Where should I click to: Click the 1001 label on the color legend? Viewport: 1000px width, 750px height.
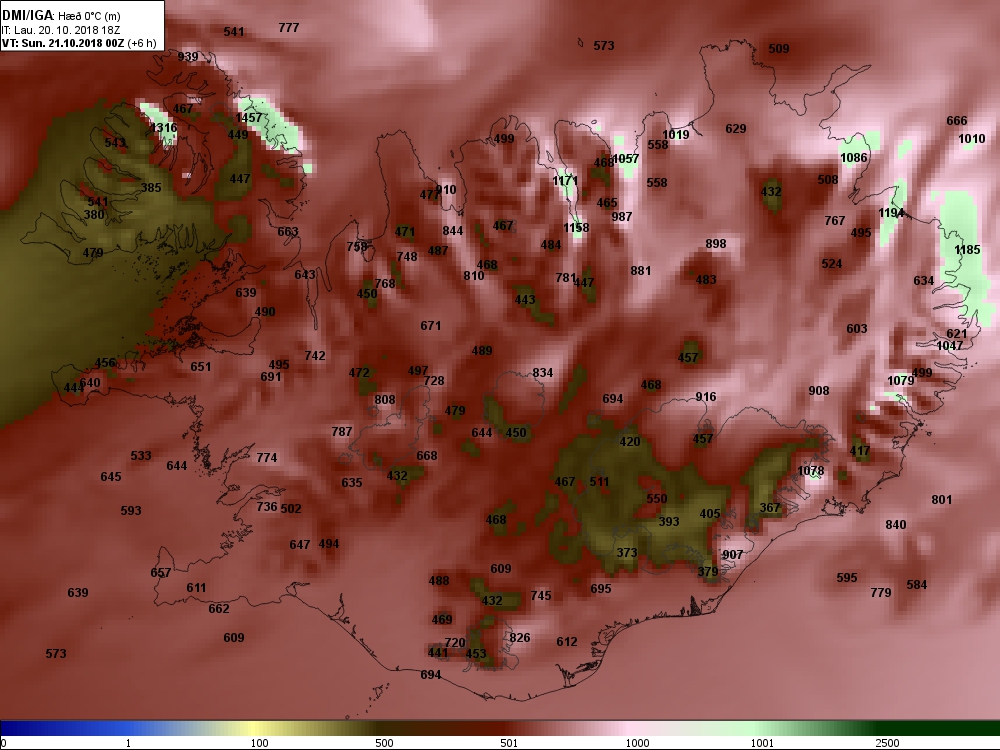762,743
